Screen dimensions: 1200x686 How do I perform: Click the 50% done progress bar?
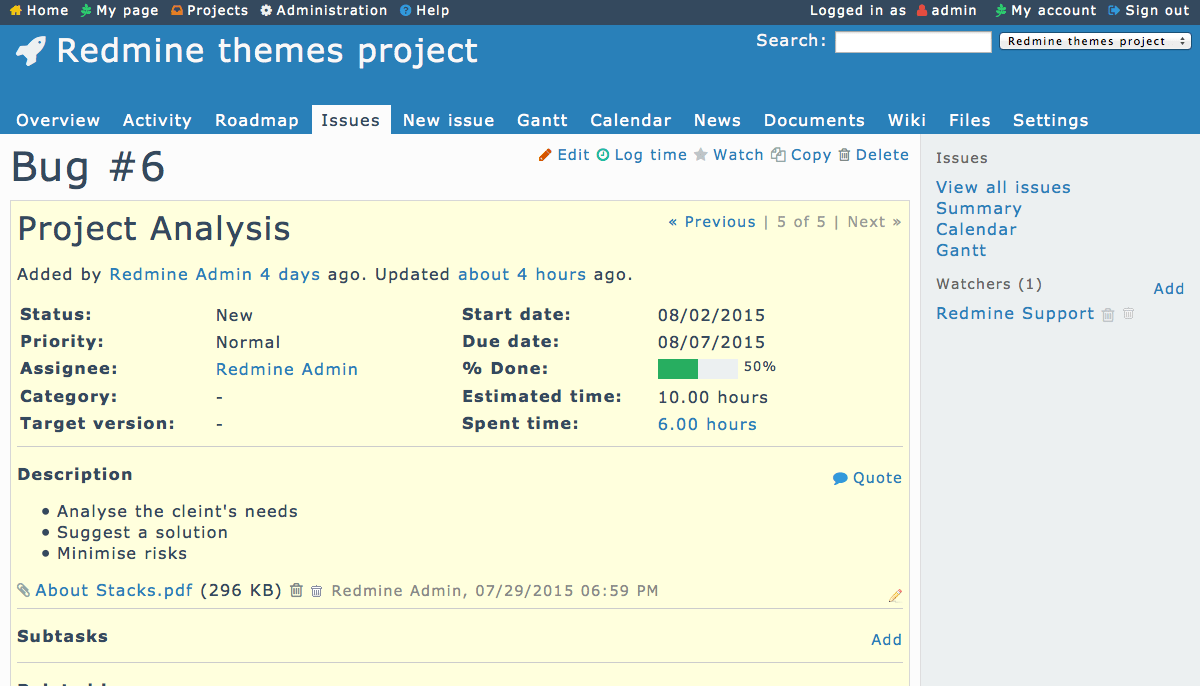pyautogui.click(x=697, y=369)
